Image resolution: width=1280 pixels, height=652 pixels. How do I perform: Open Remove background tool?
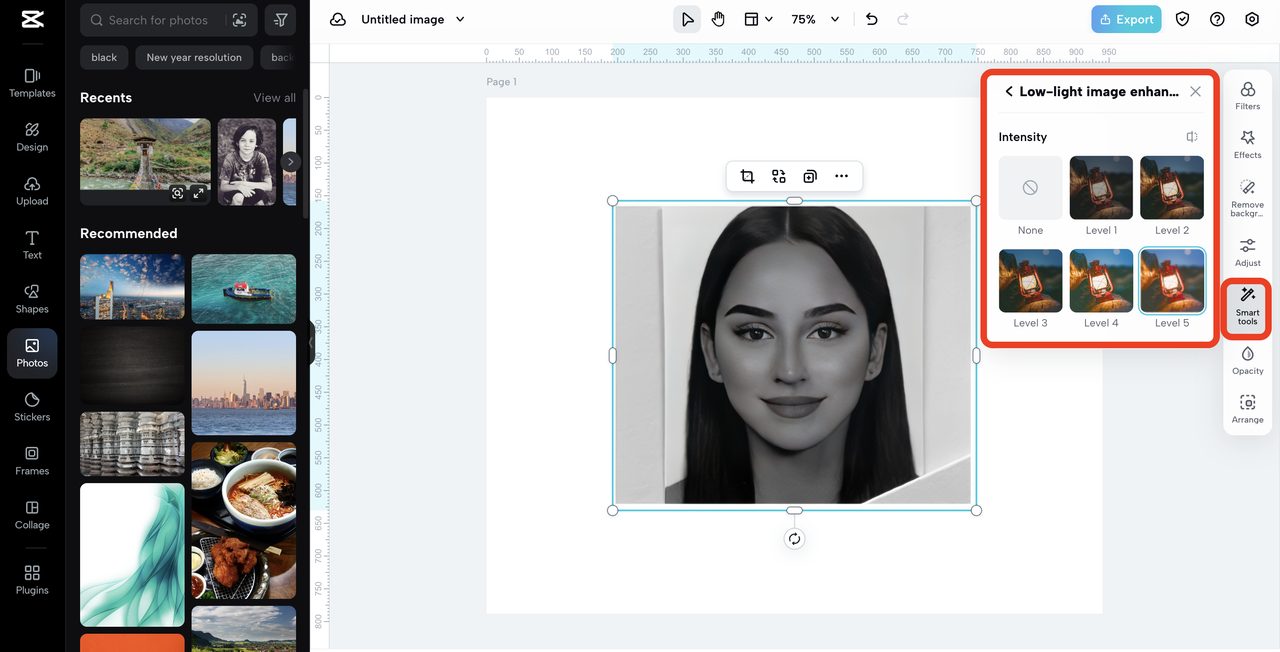coord(1248,198)
